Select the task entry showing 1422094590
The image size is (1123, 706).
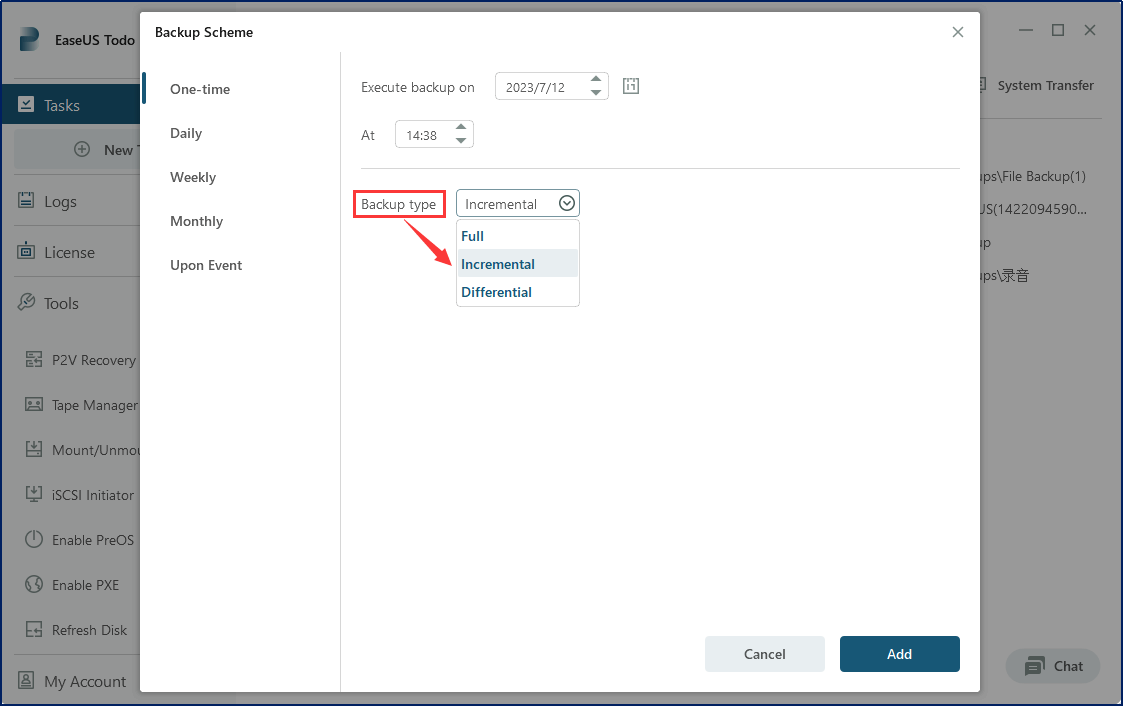[x=1033, y=209]
